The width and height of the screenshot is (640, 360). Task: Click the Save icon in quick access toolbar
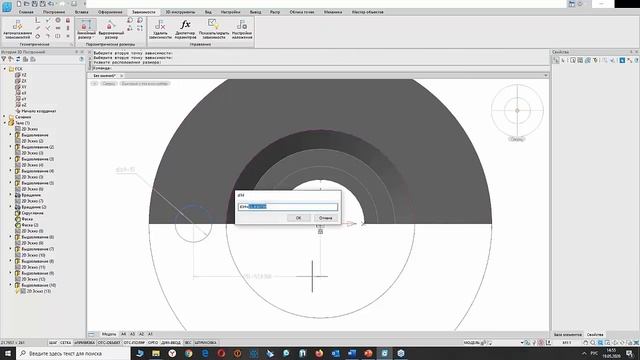tap(35, 4)
